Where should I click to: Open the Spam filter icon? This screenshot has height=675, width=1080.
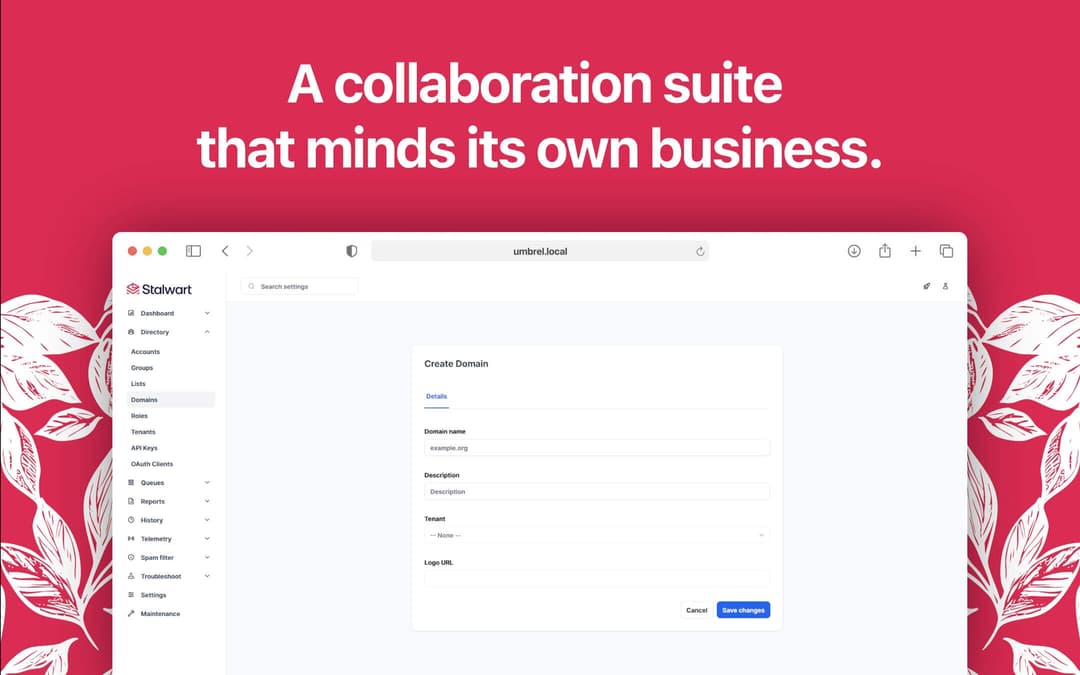click(x=132, y=557)
